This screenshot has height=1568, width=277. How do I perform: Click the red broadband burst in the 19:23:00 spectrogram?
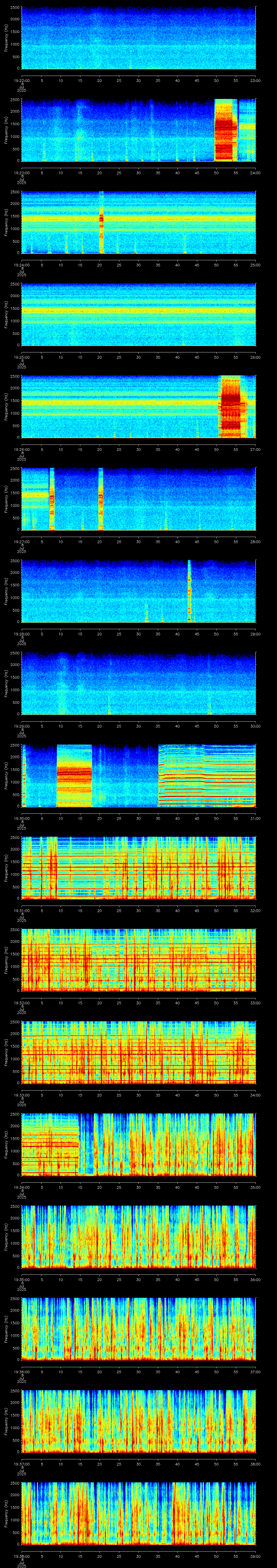225,130
